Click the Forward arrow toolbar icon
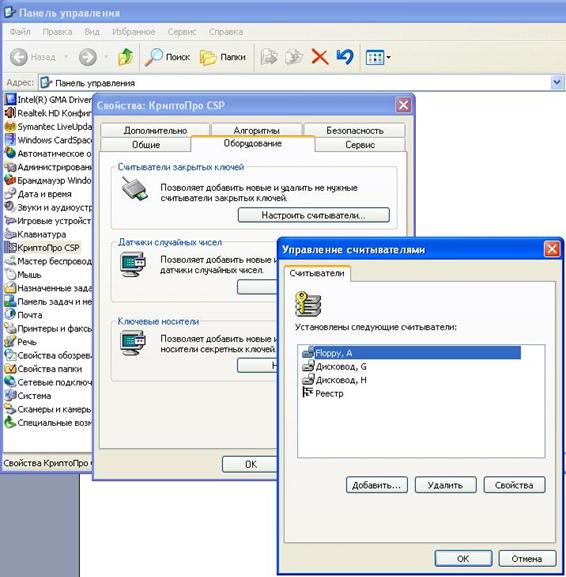566x577 pixels. click(88, 57)
